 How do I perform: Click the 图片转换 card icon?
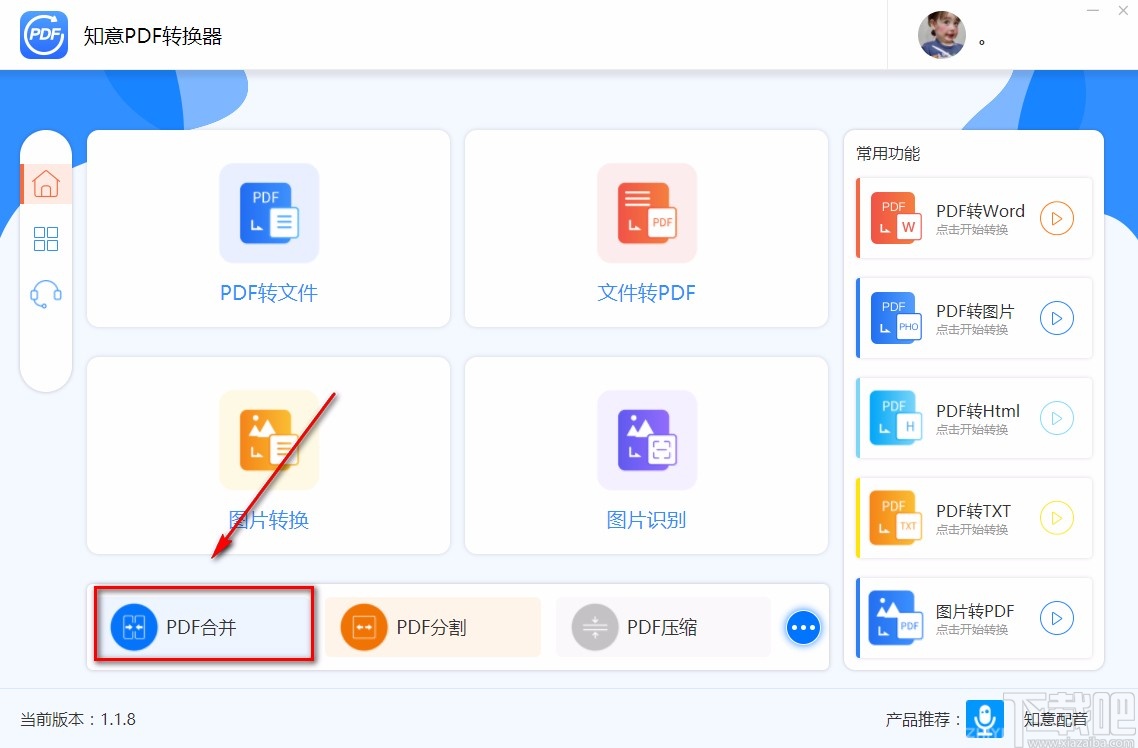point(269,440)
